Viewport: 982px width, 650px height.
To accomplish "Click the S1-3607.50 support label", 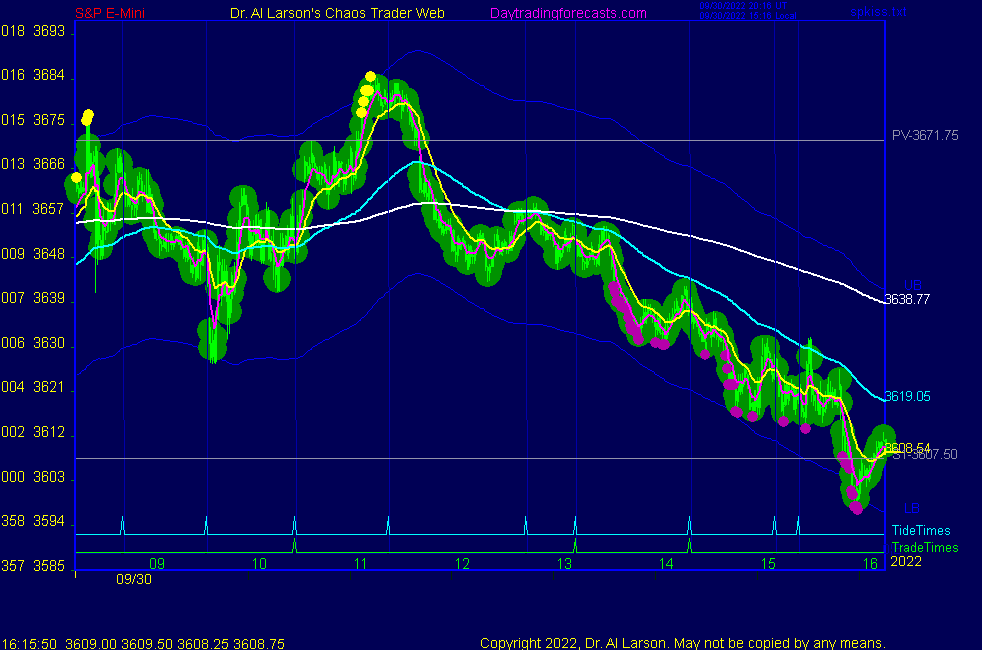I will coord(927,455).
